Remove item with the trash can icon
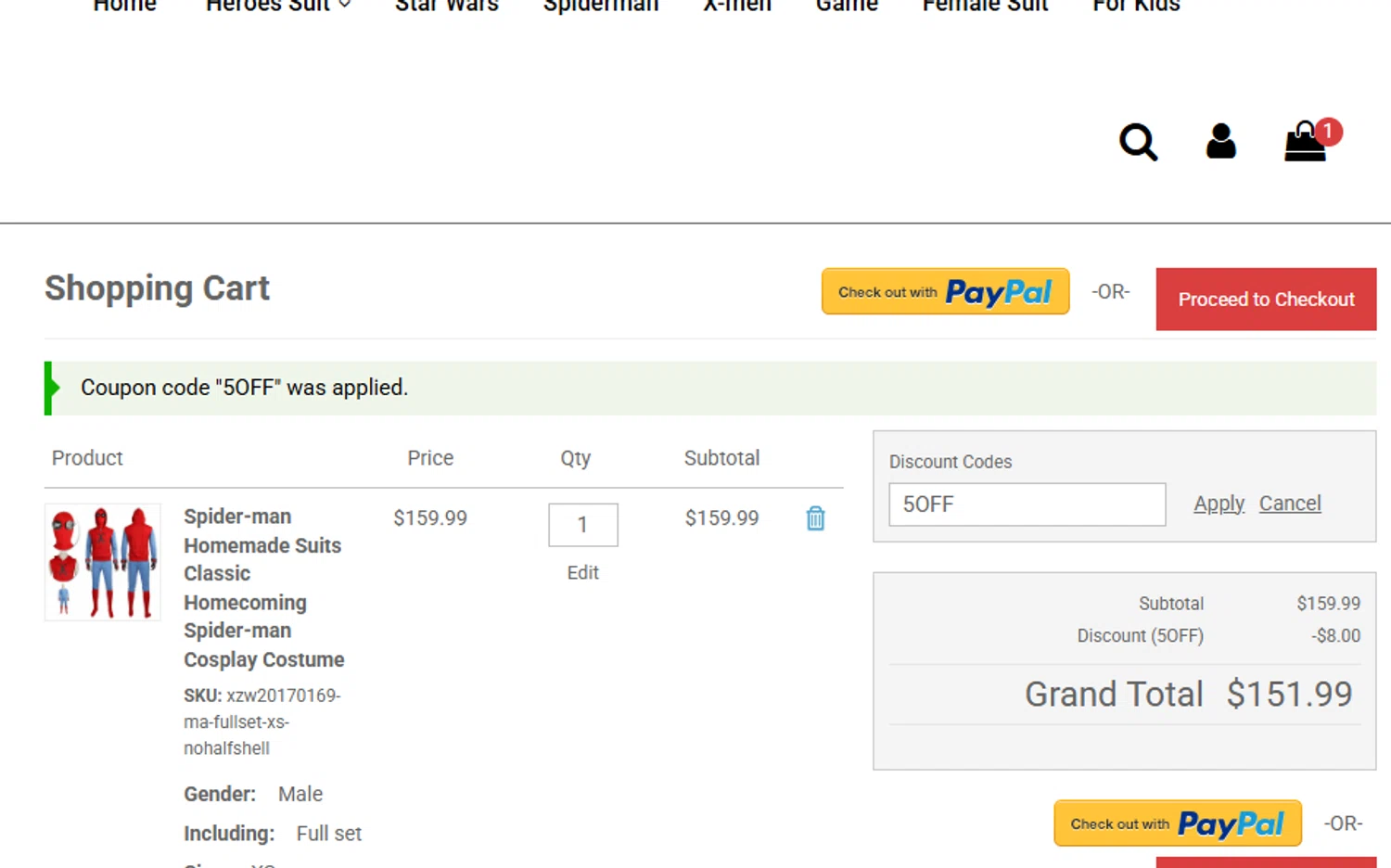The image size is (1391, 868). (815, 518)
